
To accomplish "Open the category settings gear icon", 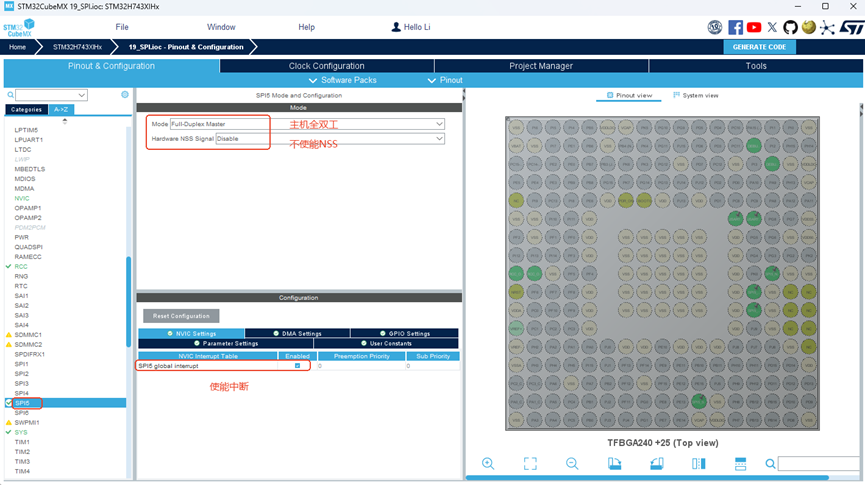I will pyautogui.click(x=125, y=94).
